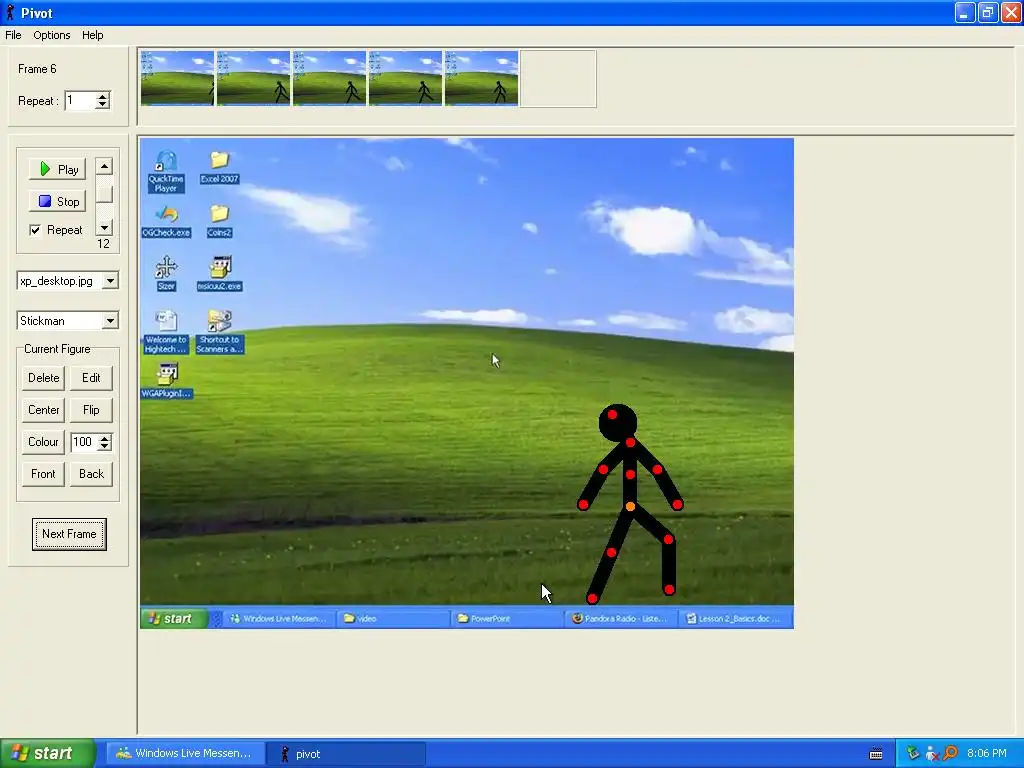1024x768 pixels.
Task: Click the speed scrollbar thumb
Action: [104, 194]
